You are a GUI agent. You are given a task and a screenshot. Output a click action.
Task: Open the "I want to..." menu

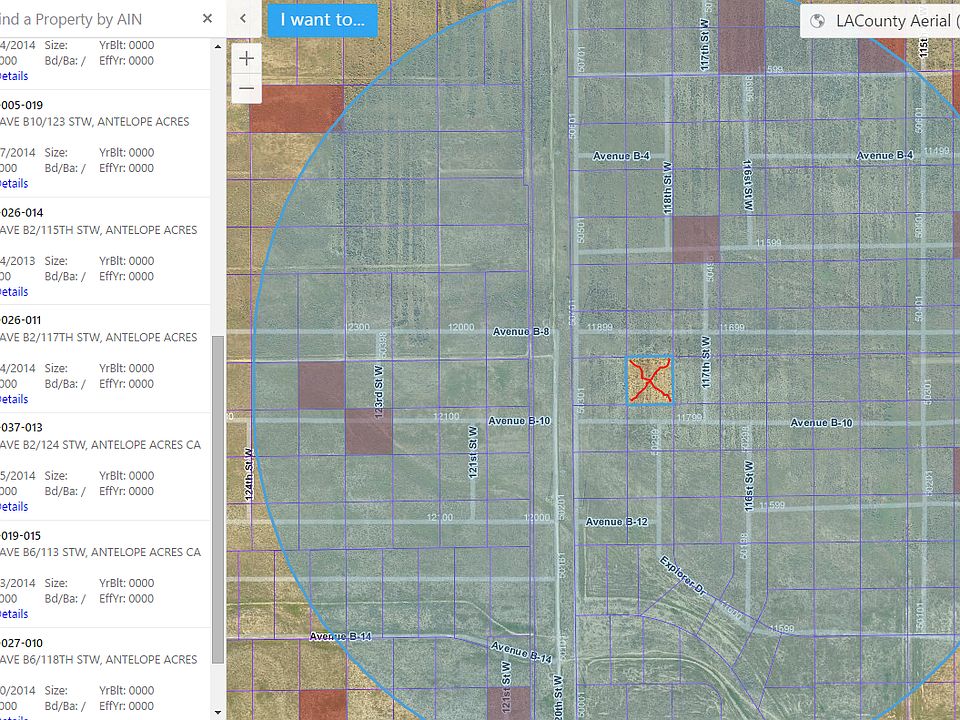coord(323,20)
